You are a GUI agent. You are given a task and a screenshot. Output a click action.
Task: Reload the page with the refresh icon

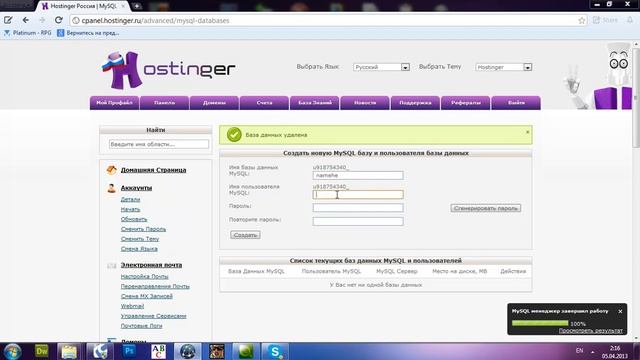coord(59,20)
